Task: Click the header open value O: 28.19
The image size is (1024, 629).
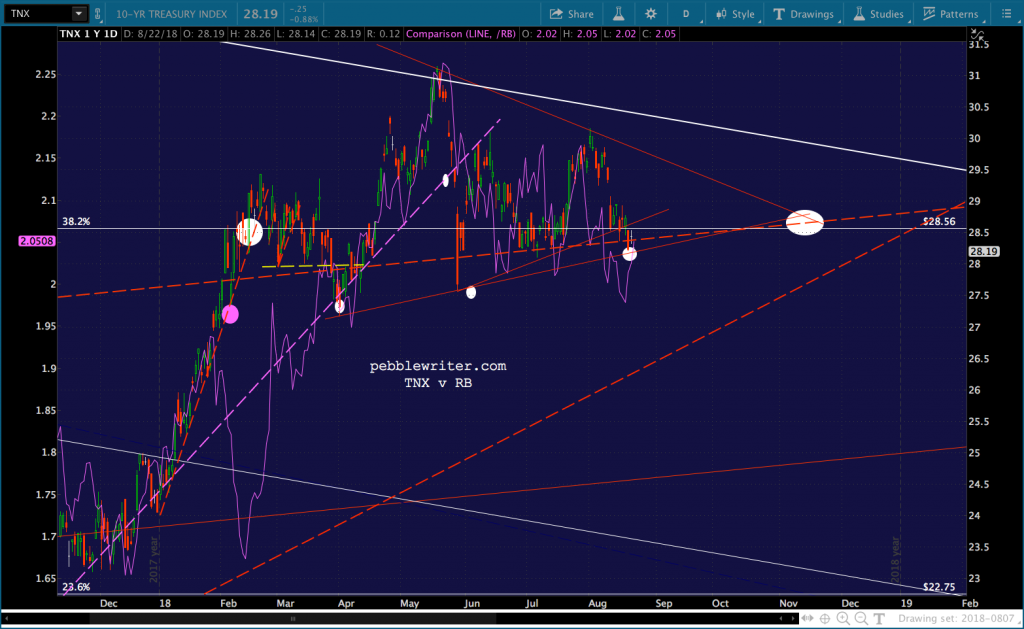Action: (203, 33)
